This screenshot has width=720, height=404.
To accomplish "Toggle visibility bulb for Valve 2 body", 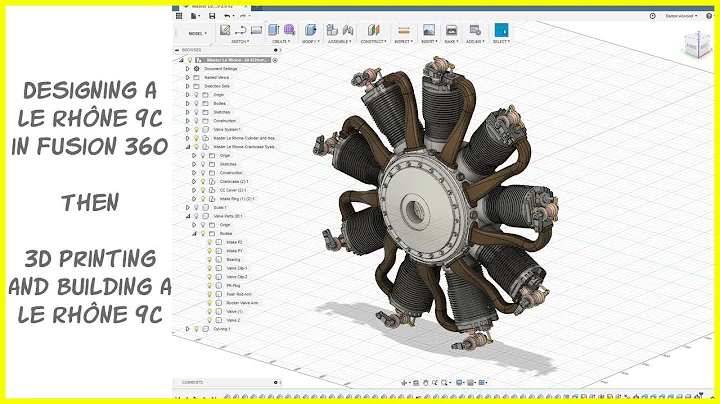I will click(x=209, y=320).
